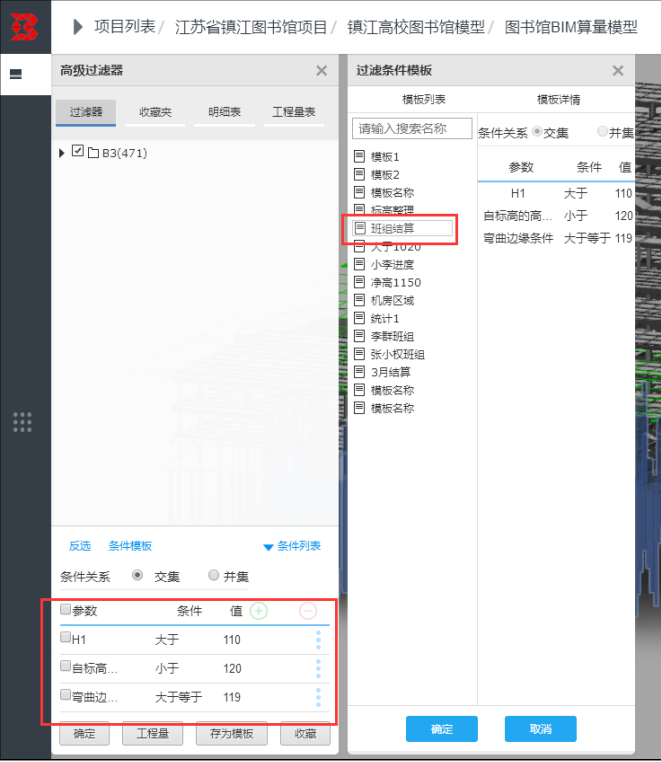Open the 模板详情 tab
The height and width of the screenshot is (762, 661).
point(558,100)
